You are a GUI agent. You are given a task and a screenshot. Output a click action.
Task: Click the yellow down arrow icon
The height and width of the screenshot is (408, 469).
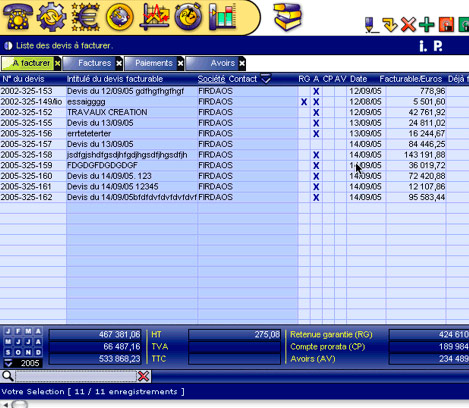(390, 25)
